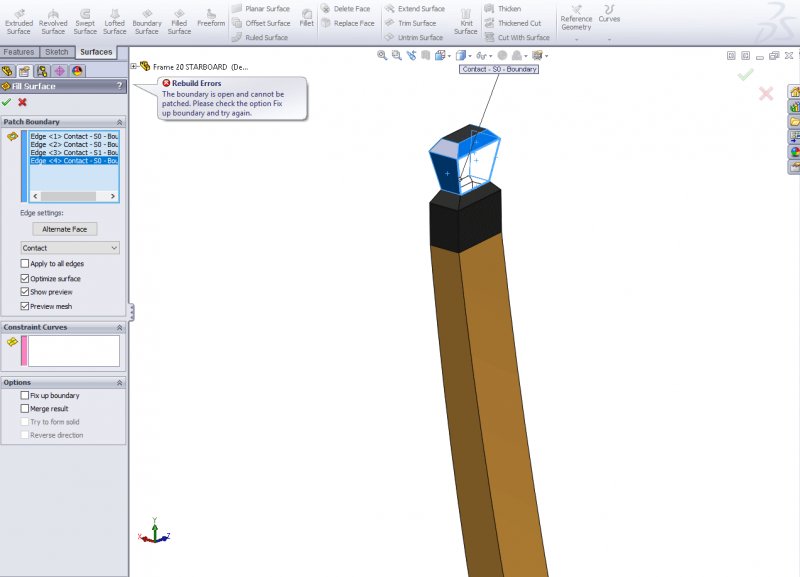
Task: Switch to the Surfaces tab
Action: coord(96,52)
